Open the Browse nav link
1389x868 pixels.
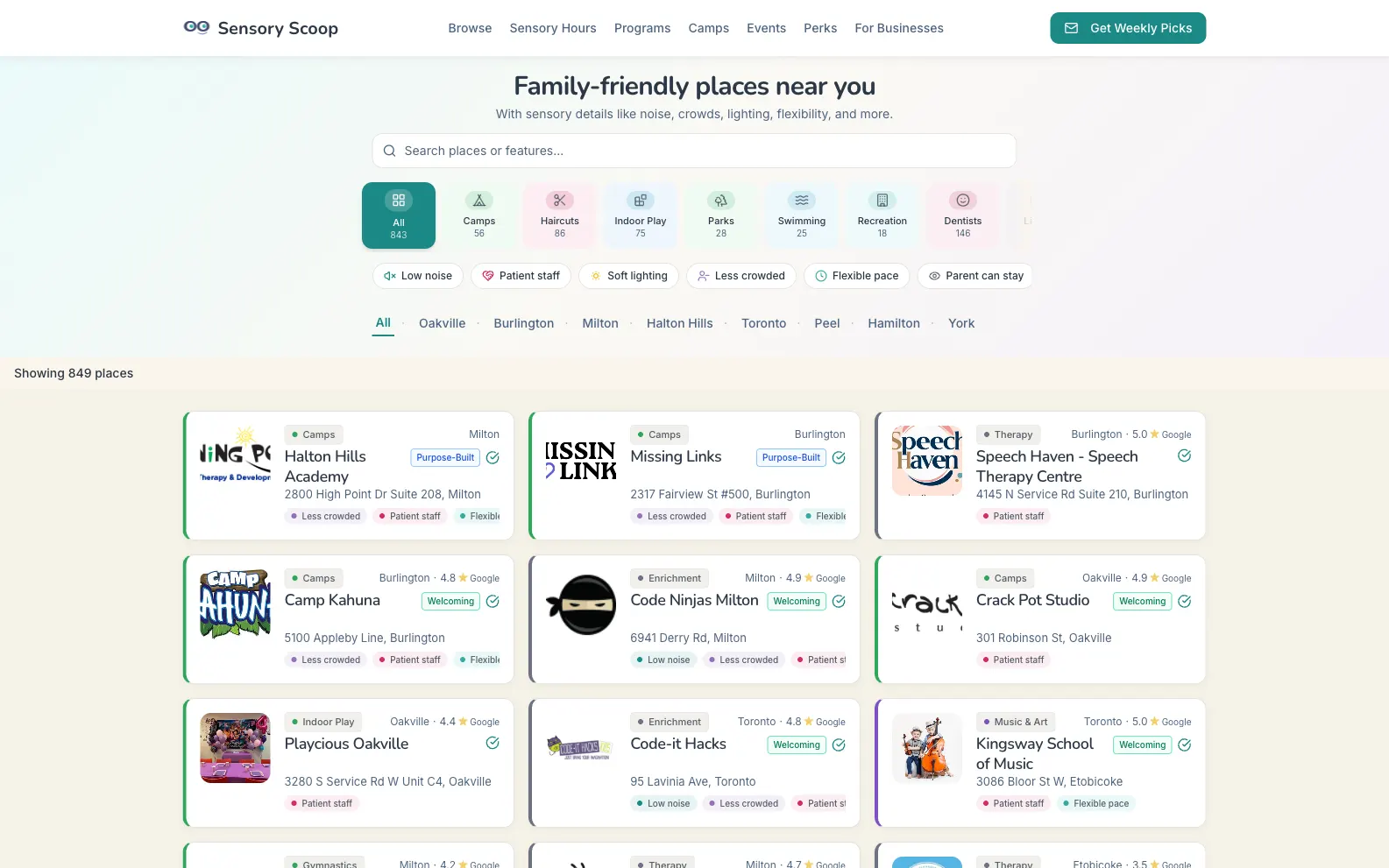470,28
